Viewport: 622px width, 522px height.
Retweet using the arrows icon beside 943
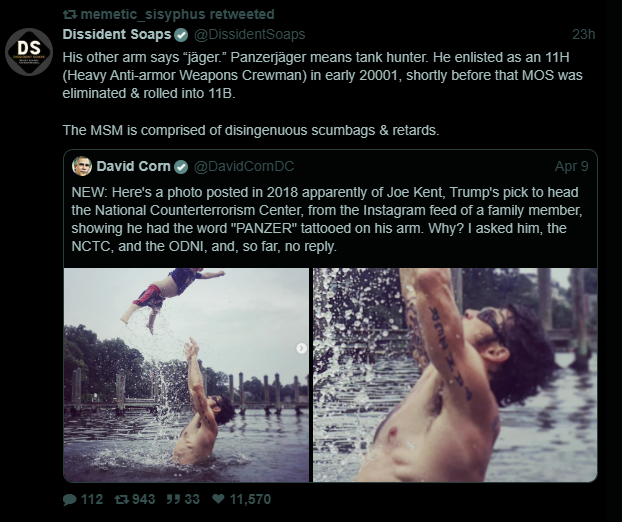coord(122,499)
